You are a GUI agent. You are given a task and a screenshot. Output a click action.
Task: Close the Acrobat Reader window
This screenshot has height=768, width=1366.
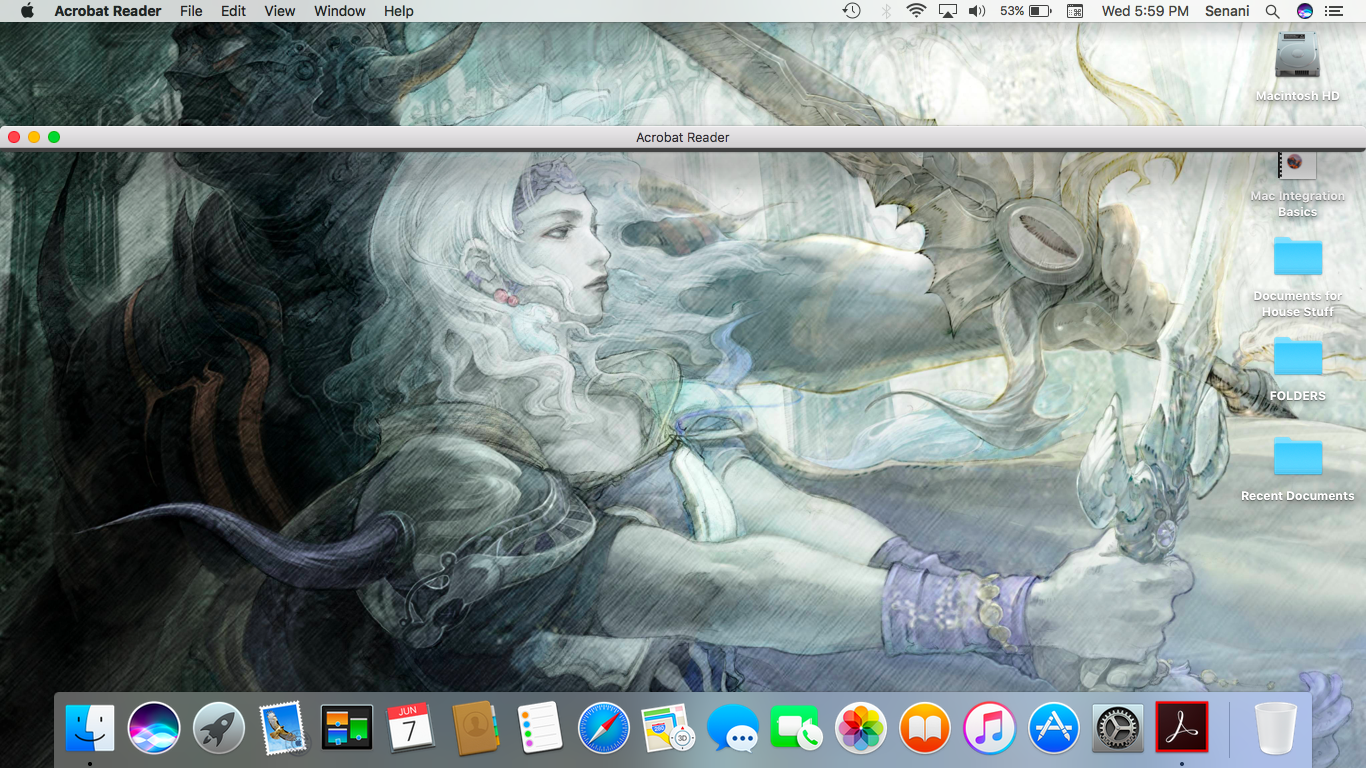tap(14, 137)
